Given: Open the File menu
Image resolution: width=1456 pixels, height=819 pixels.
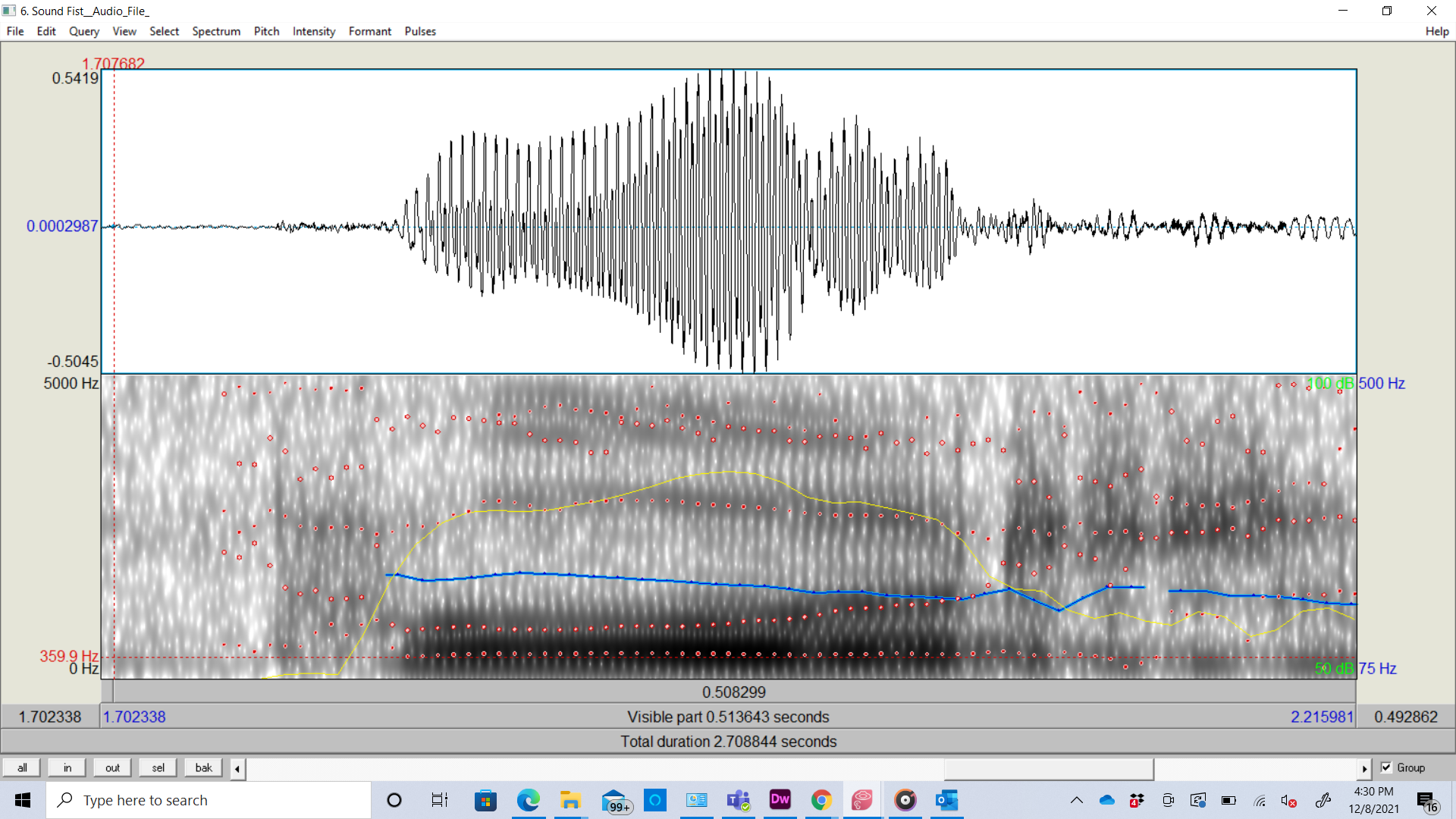Looking at the screenshot, I should click(x=15, y=31).
